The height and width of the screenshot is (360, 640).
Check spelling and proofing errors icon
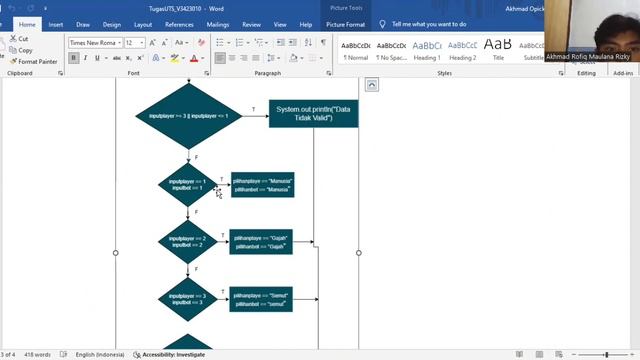click(x=63, y=354)
